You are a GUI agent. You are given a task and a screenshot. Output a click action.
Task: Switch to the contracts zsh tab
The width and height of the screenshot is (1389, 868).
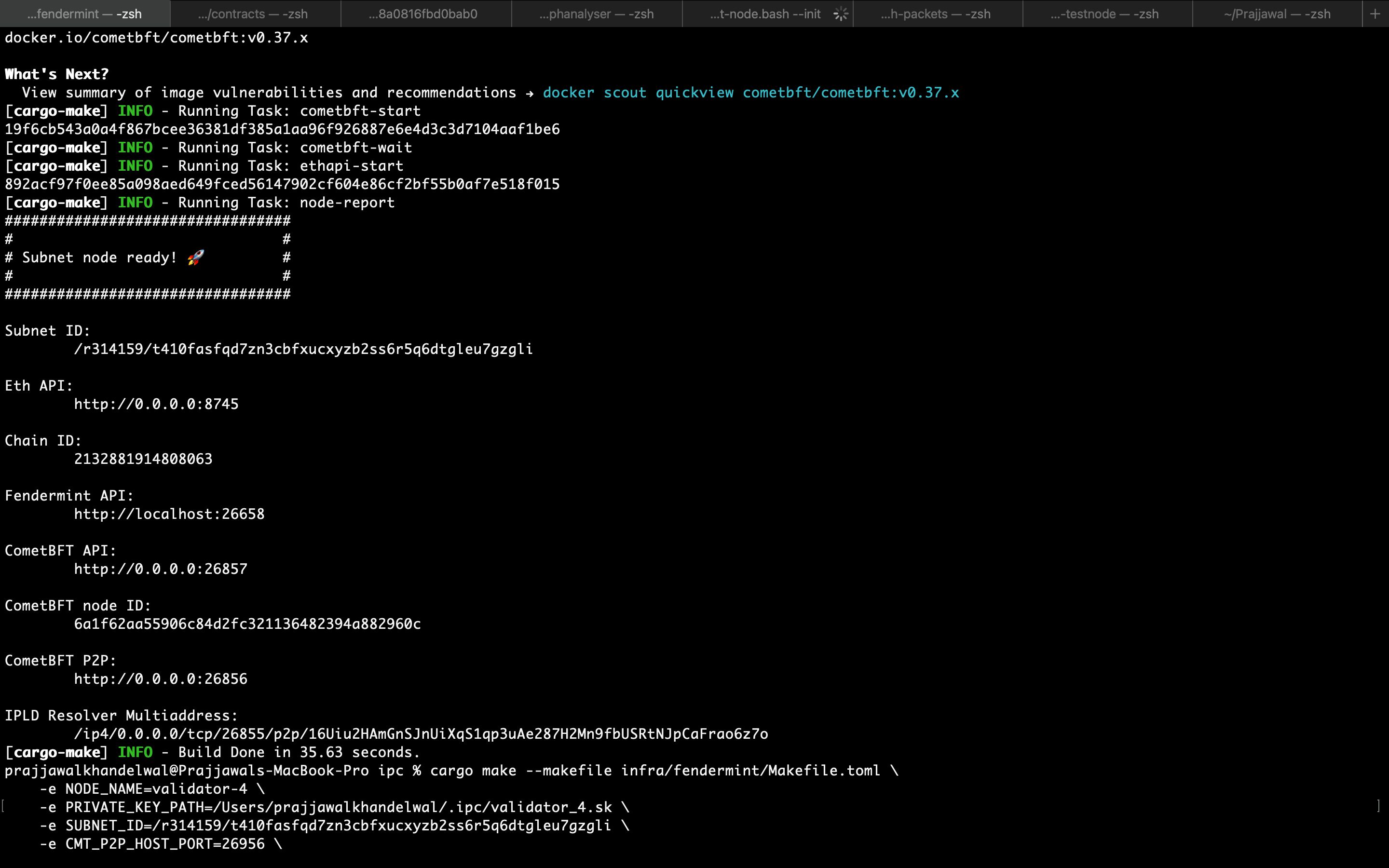[256, 14]
